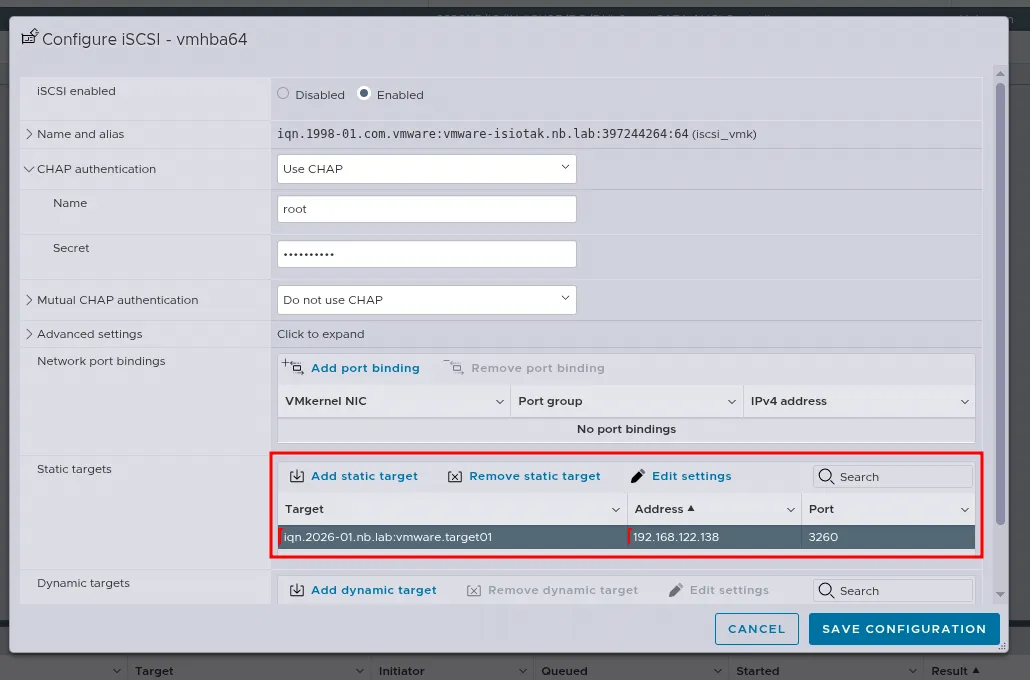Click the Add static target icon
Viewport: 1030px width, 680px height.
point(297,476)
